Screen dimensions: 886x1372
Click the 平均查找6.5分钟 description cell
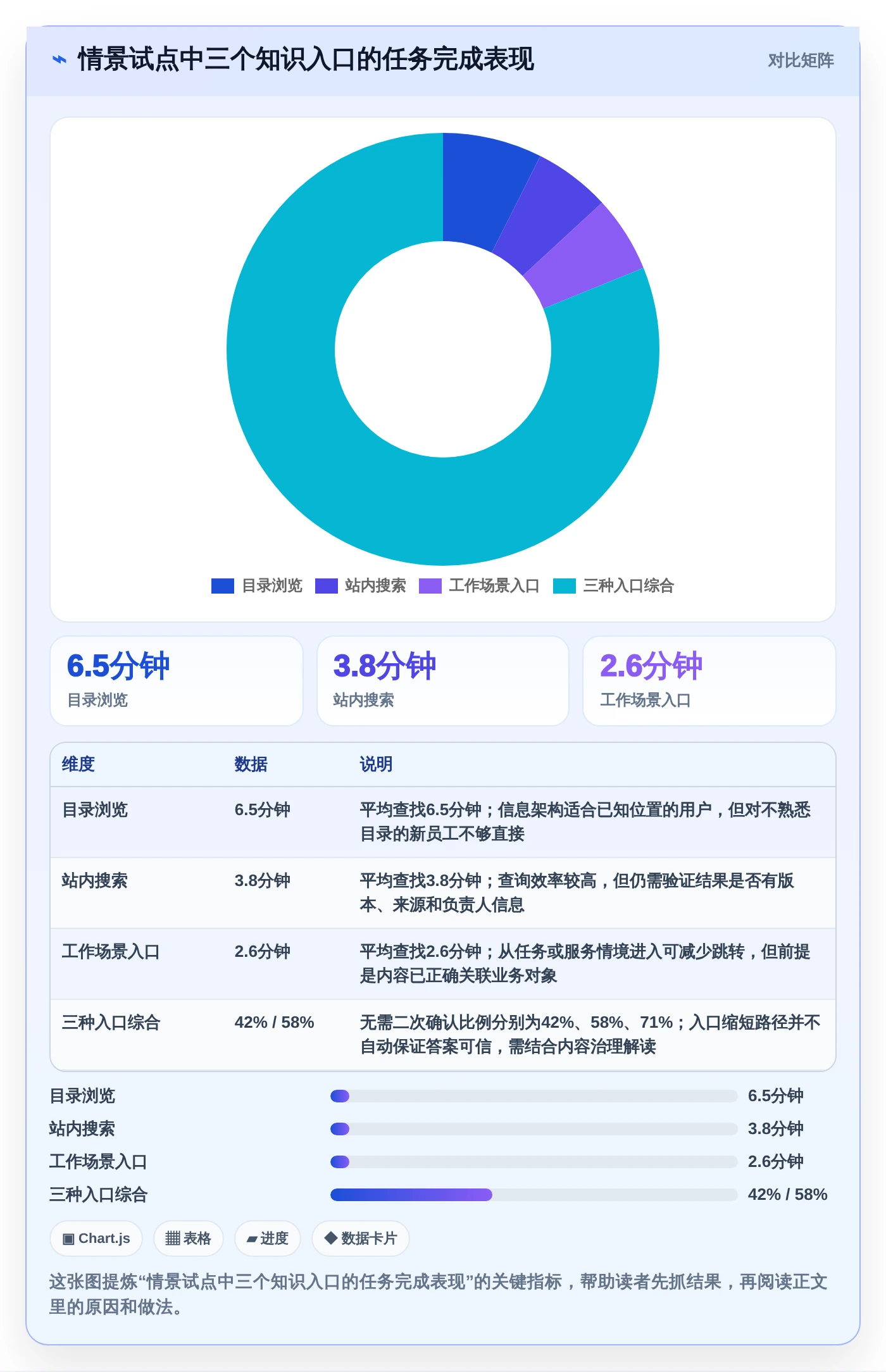coord(585,822)
